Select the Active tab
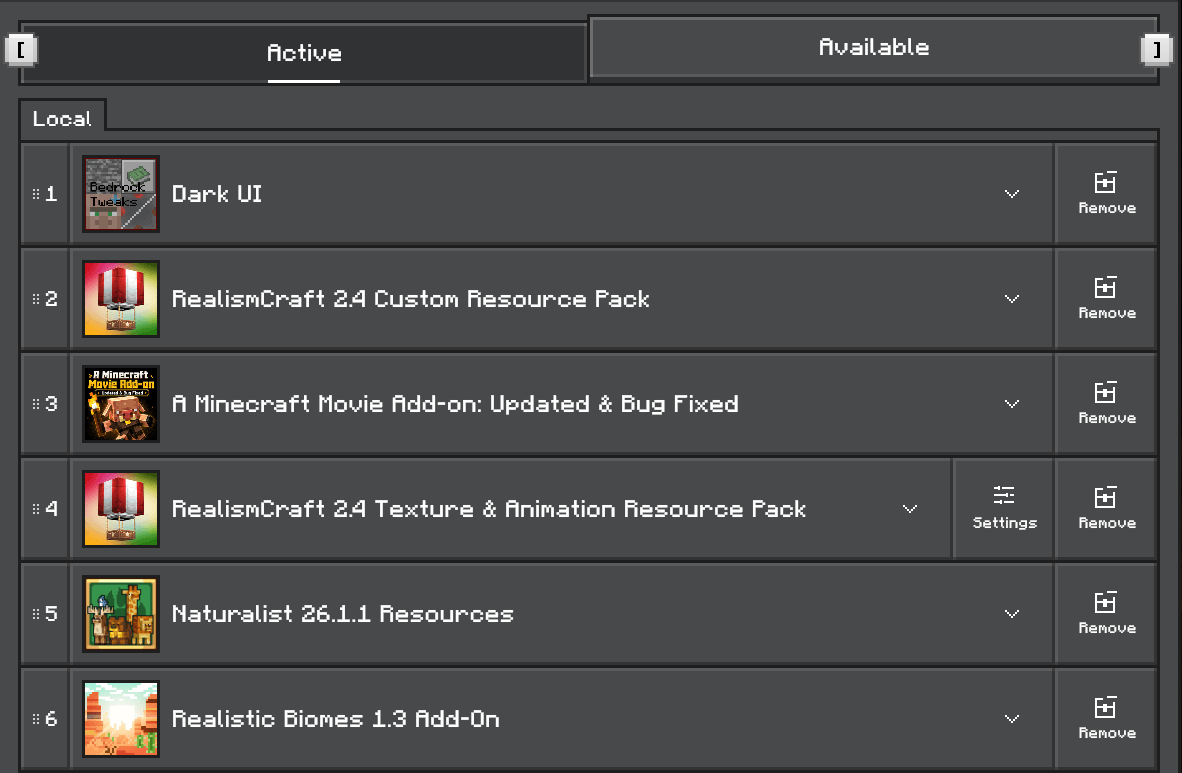 (304, 53)
